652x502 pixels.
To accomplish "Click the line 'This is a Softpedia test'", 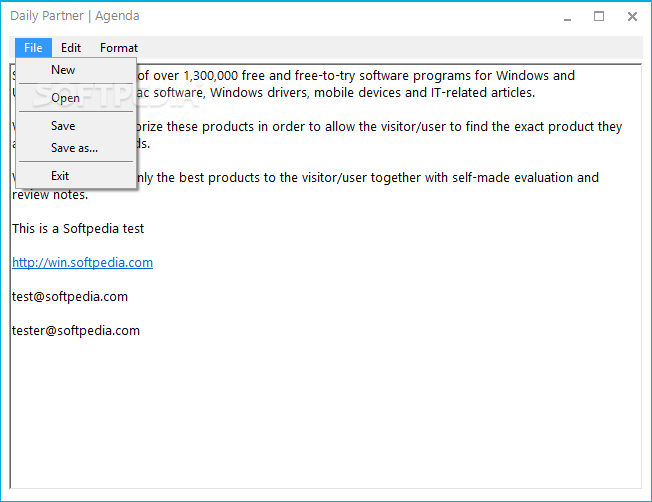I will pyautogui.click(x=78, y=228).
